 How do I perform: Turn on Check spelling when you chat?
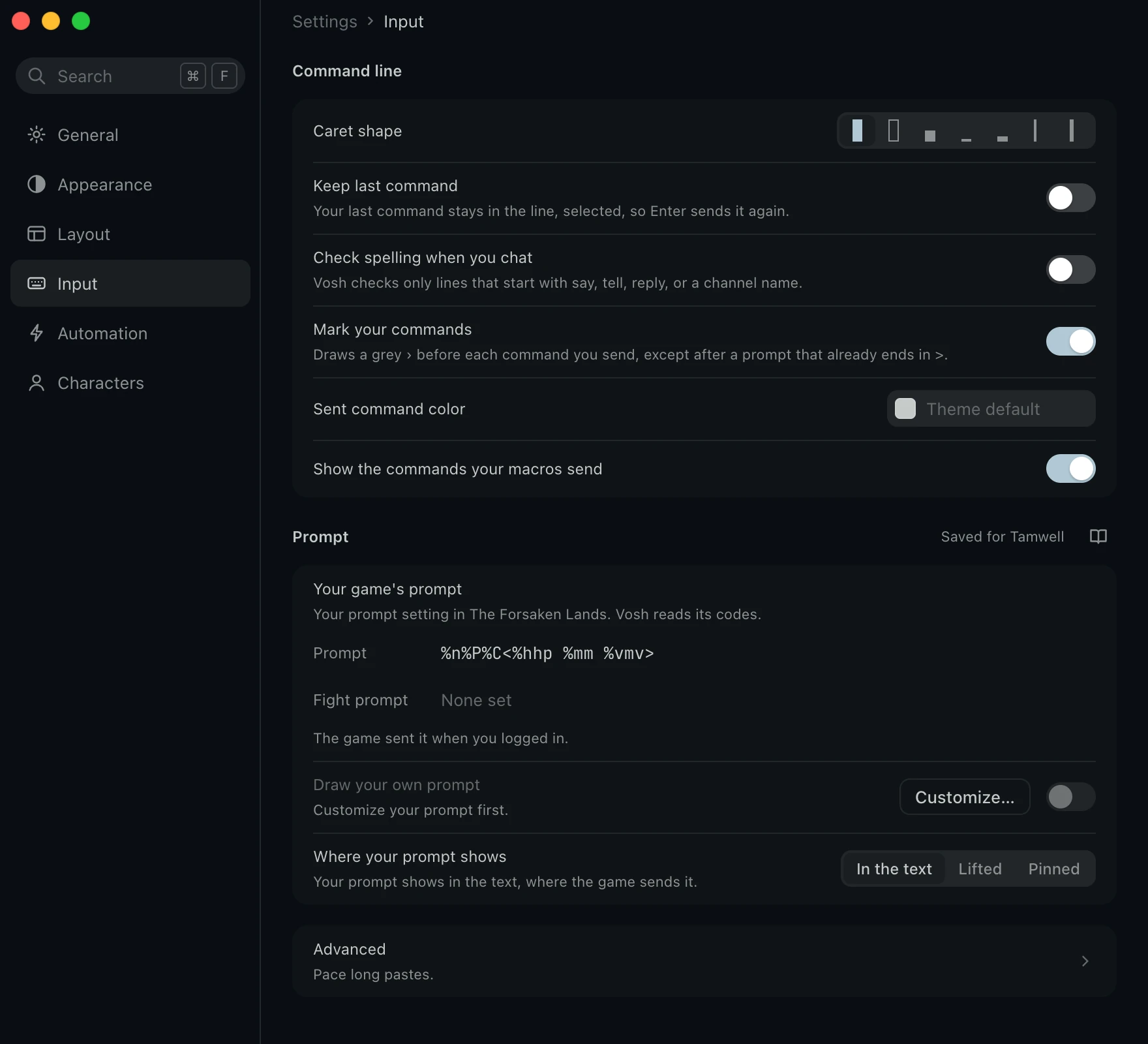1070,269
